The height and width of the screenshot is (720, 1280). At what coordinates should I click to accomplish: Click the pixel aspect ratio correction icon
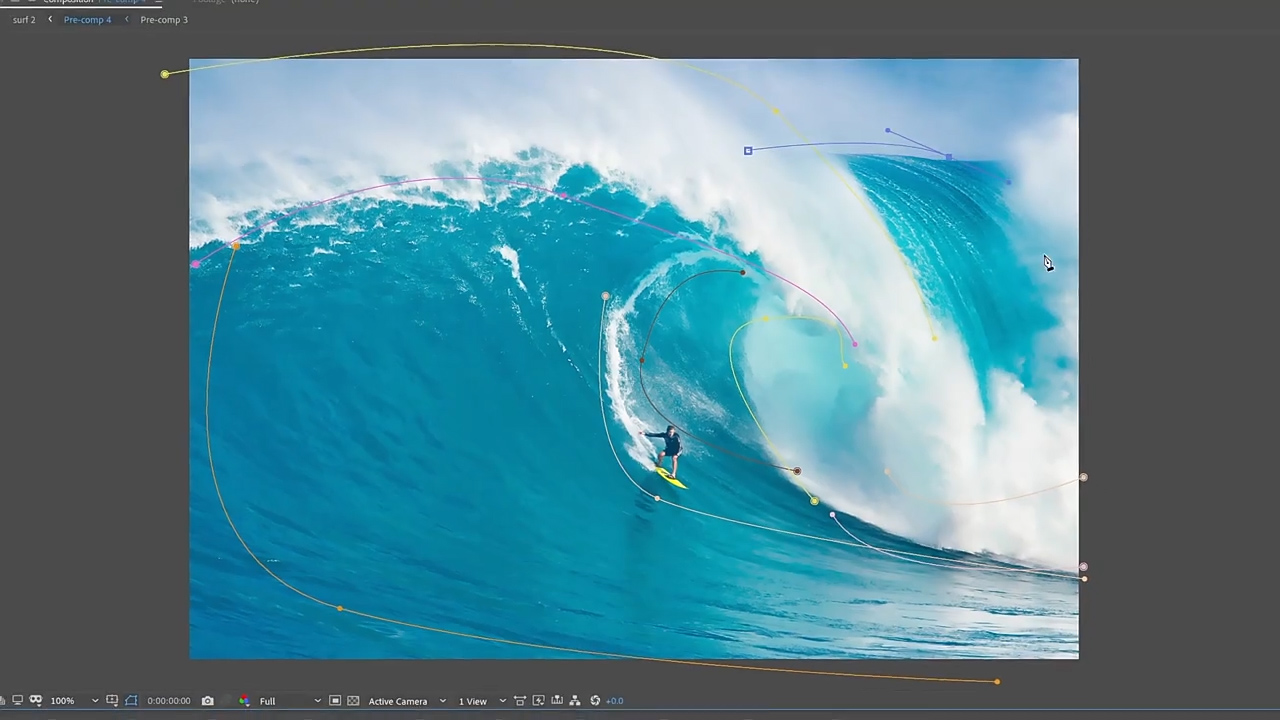[x=519, y=701]
